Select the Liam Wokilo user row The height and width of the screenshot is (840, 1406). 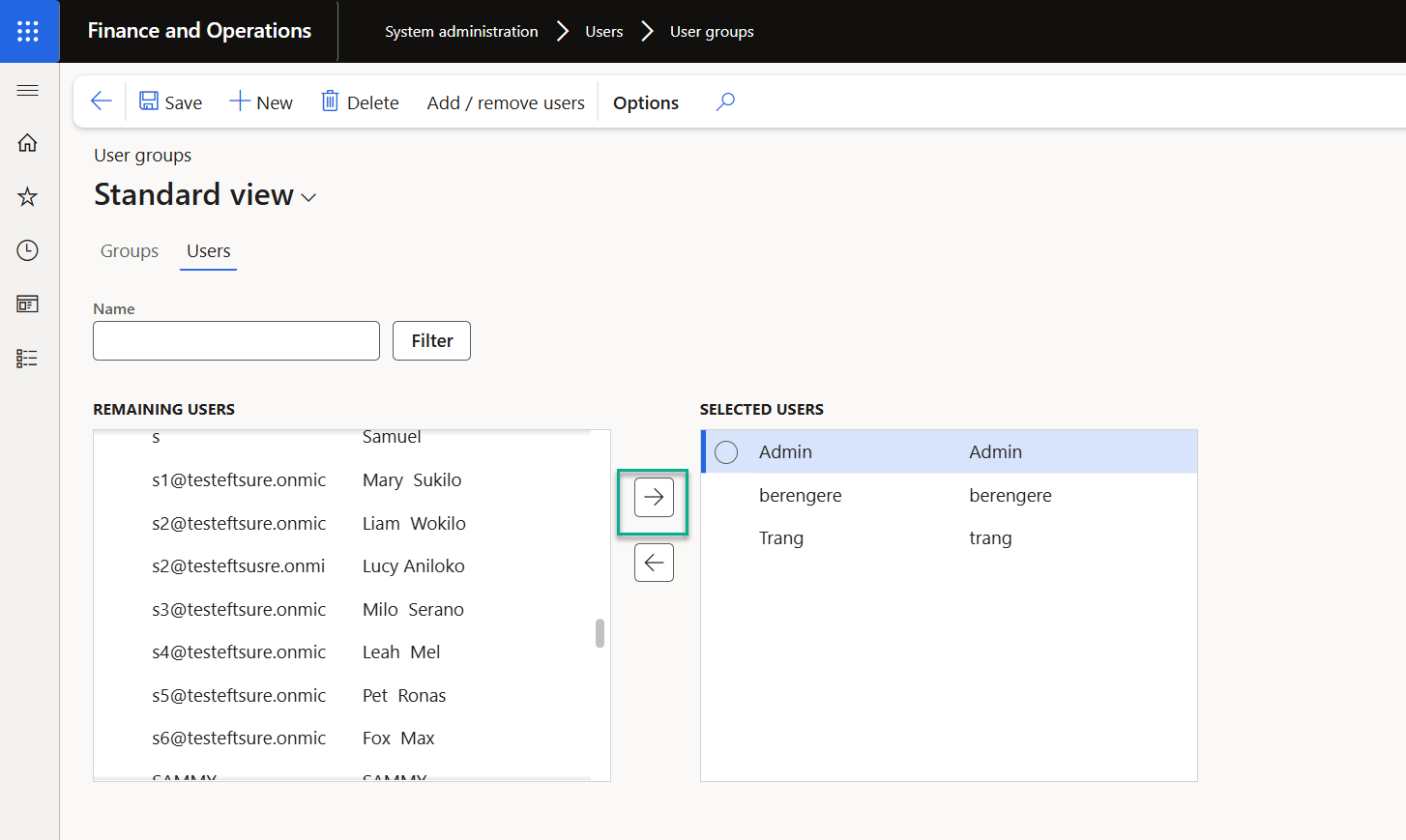(x=342, y=524)
